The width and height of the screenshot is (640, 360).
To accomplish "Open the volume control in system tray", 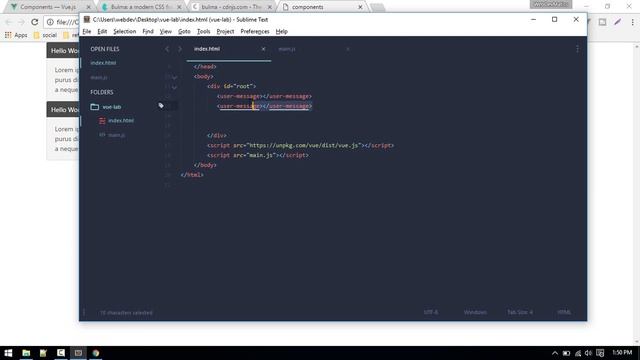I will coord(588,353).
